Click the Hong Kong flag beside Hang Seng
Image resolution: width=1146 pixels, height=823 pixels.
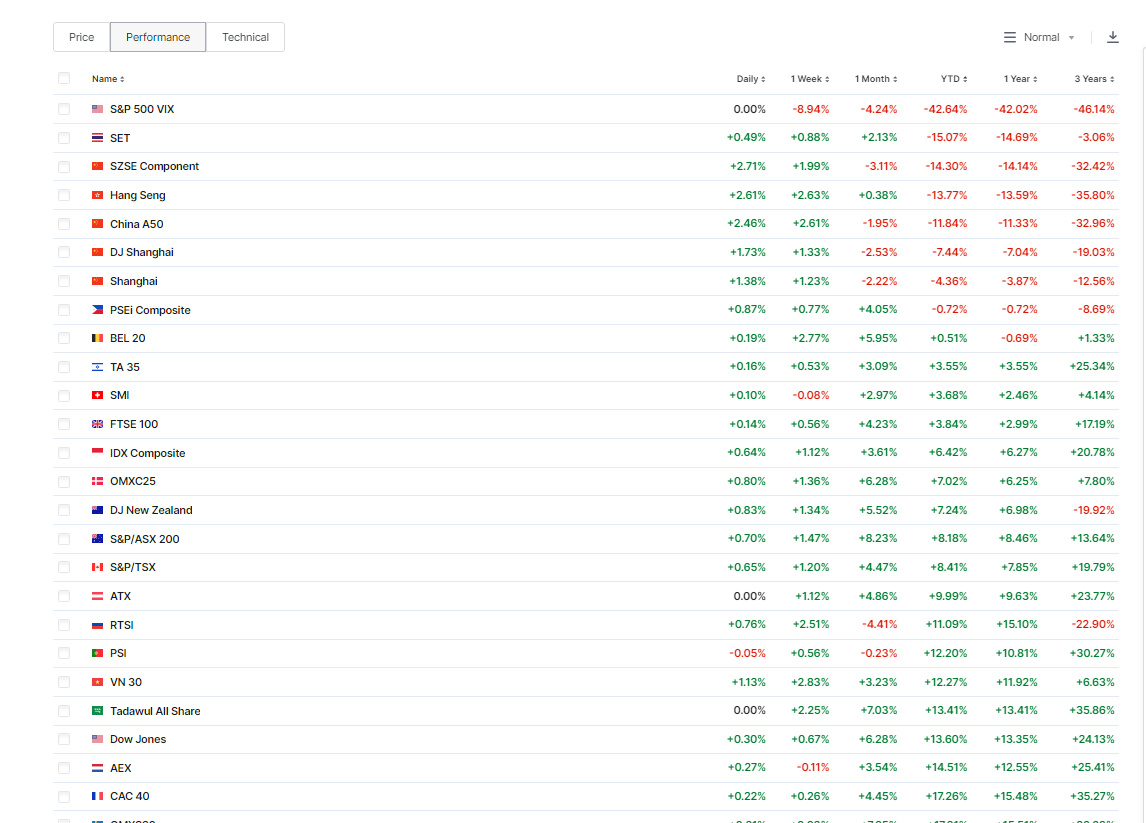[97, 195]
